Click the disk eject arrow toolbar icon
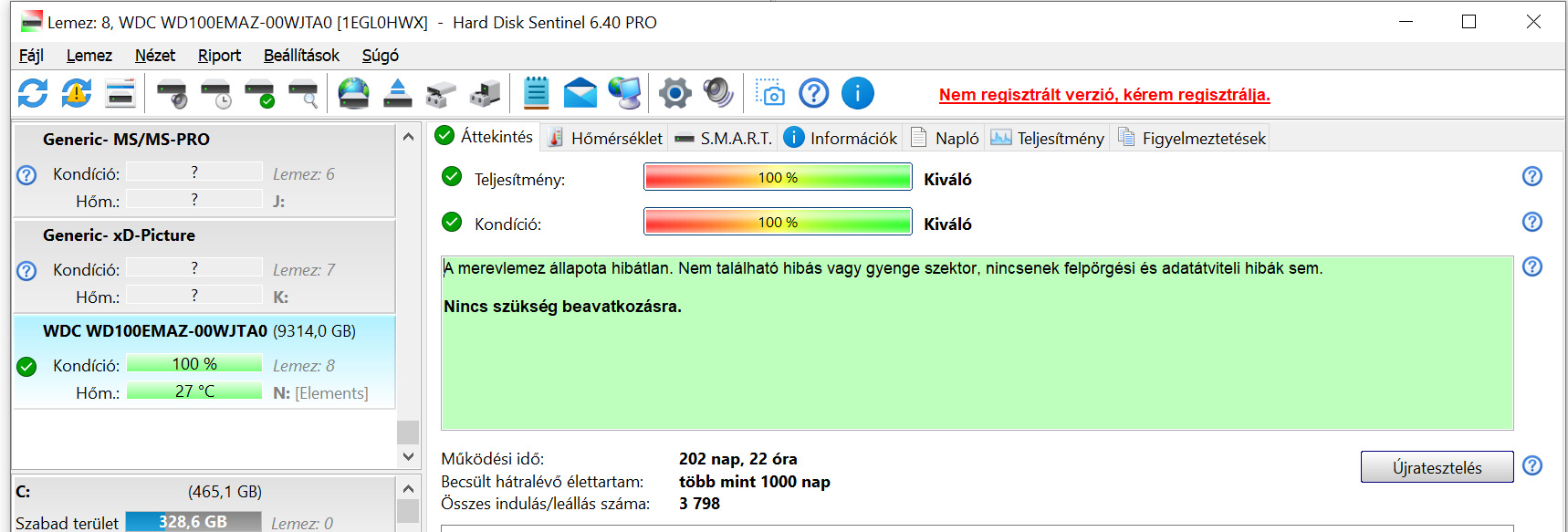The width and height of the screenshot is (1568, 532). (397, 93)
